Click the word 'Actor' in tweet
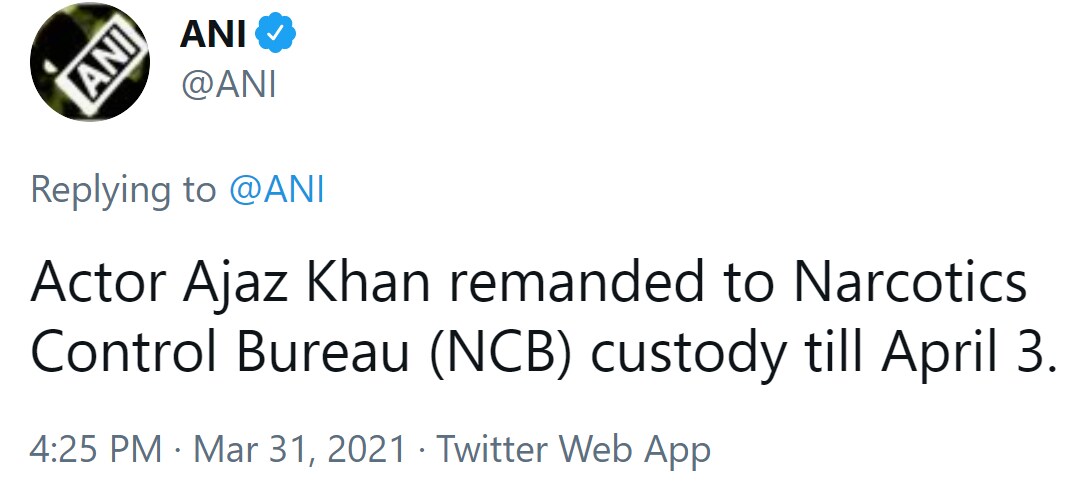Image resolution: width=1073 pixels, height=485 pixels. [x=98, y=283]
